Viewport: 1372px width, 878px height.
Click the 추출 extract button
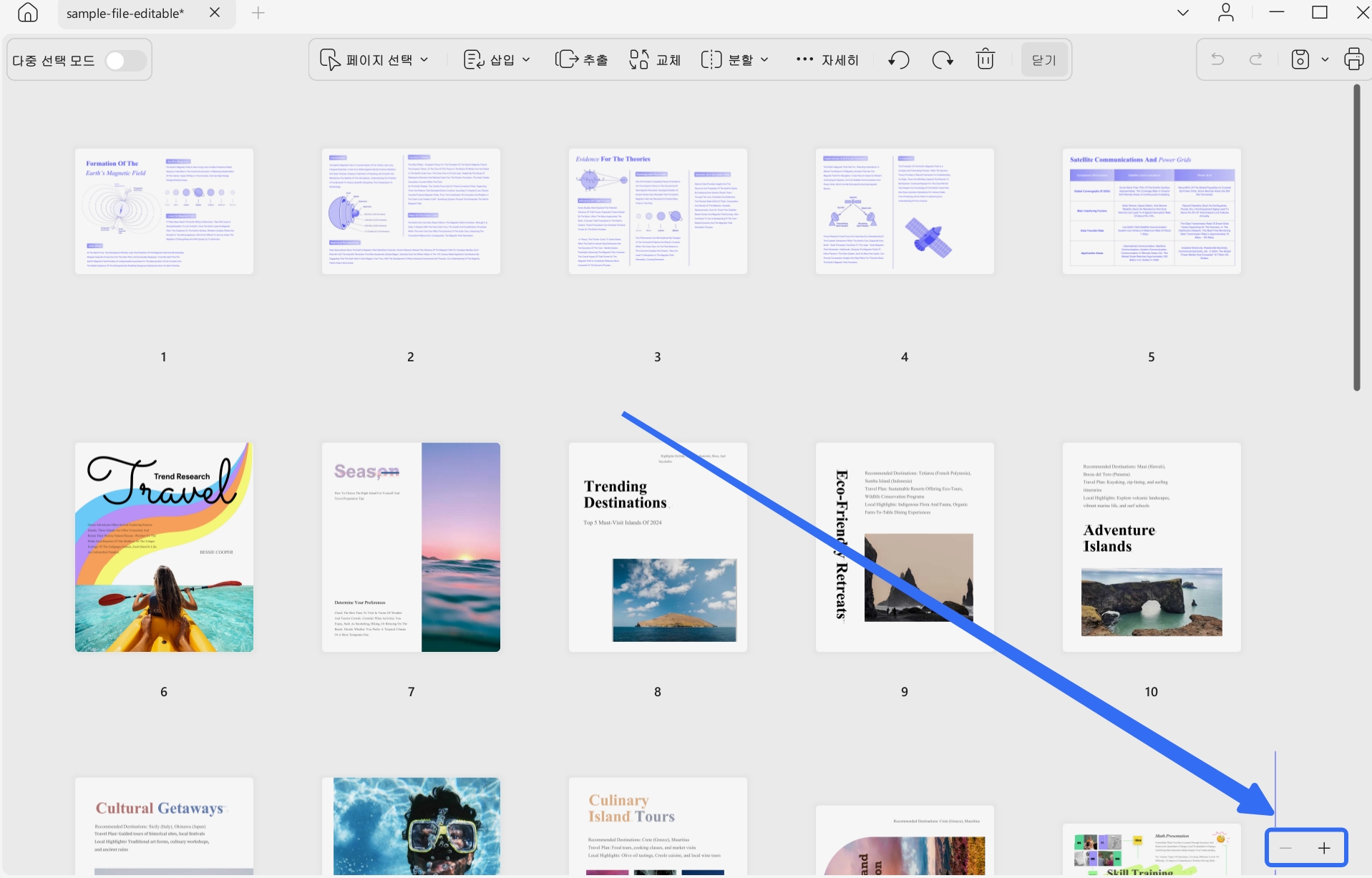point(581,60)
